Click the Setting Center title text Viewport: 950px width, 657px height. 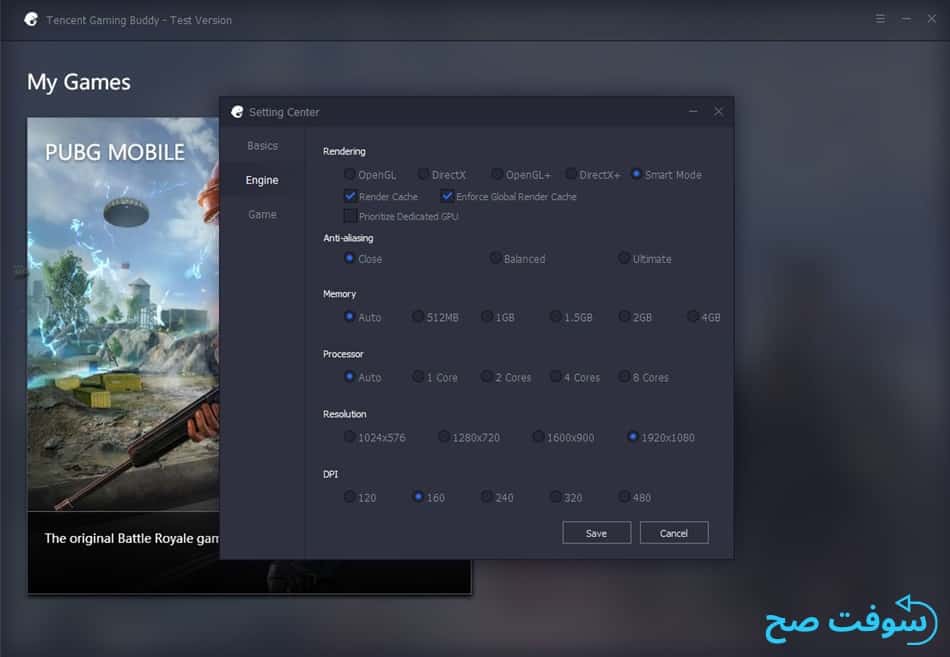284,112
